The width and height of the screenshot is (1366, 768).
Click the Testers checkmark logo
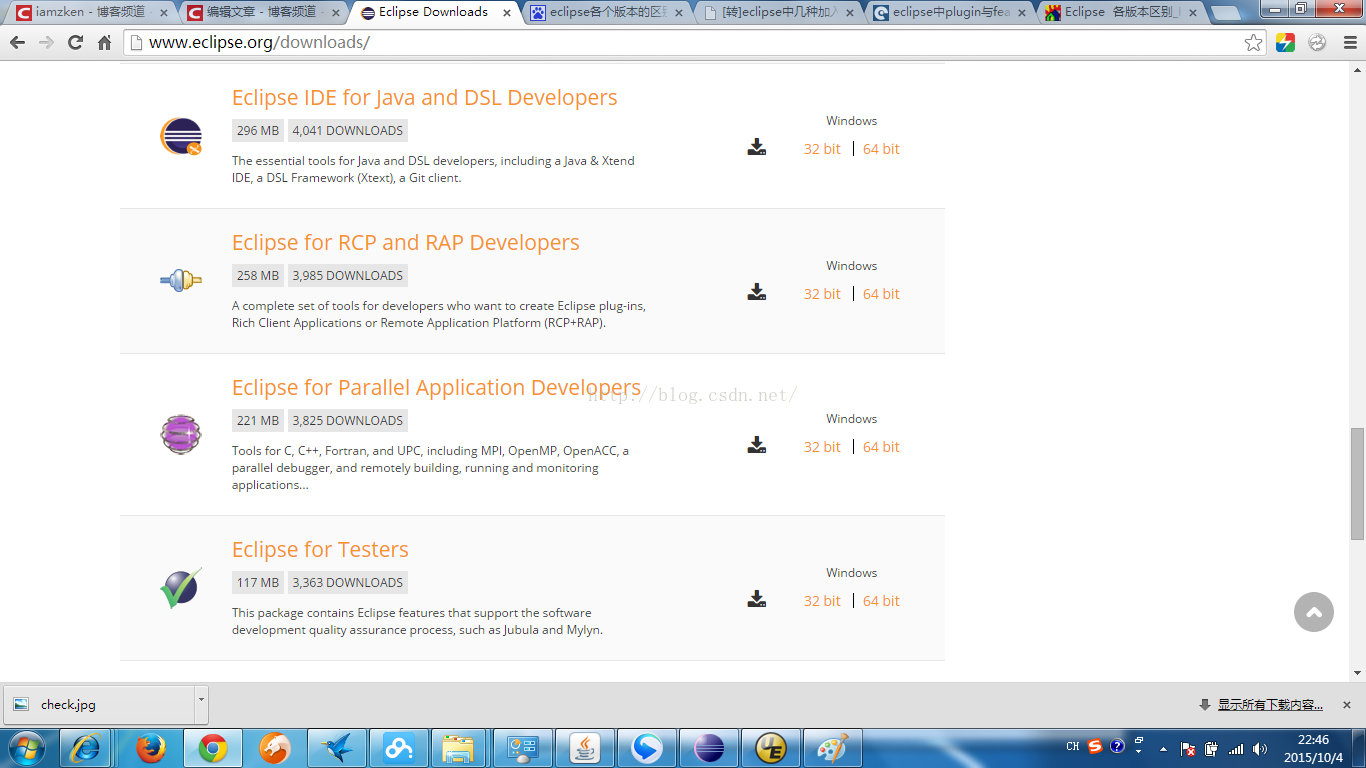pyautogui.click(x=181, y=588)
